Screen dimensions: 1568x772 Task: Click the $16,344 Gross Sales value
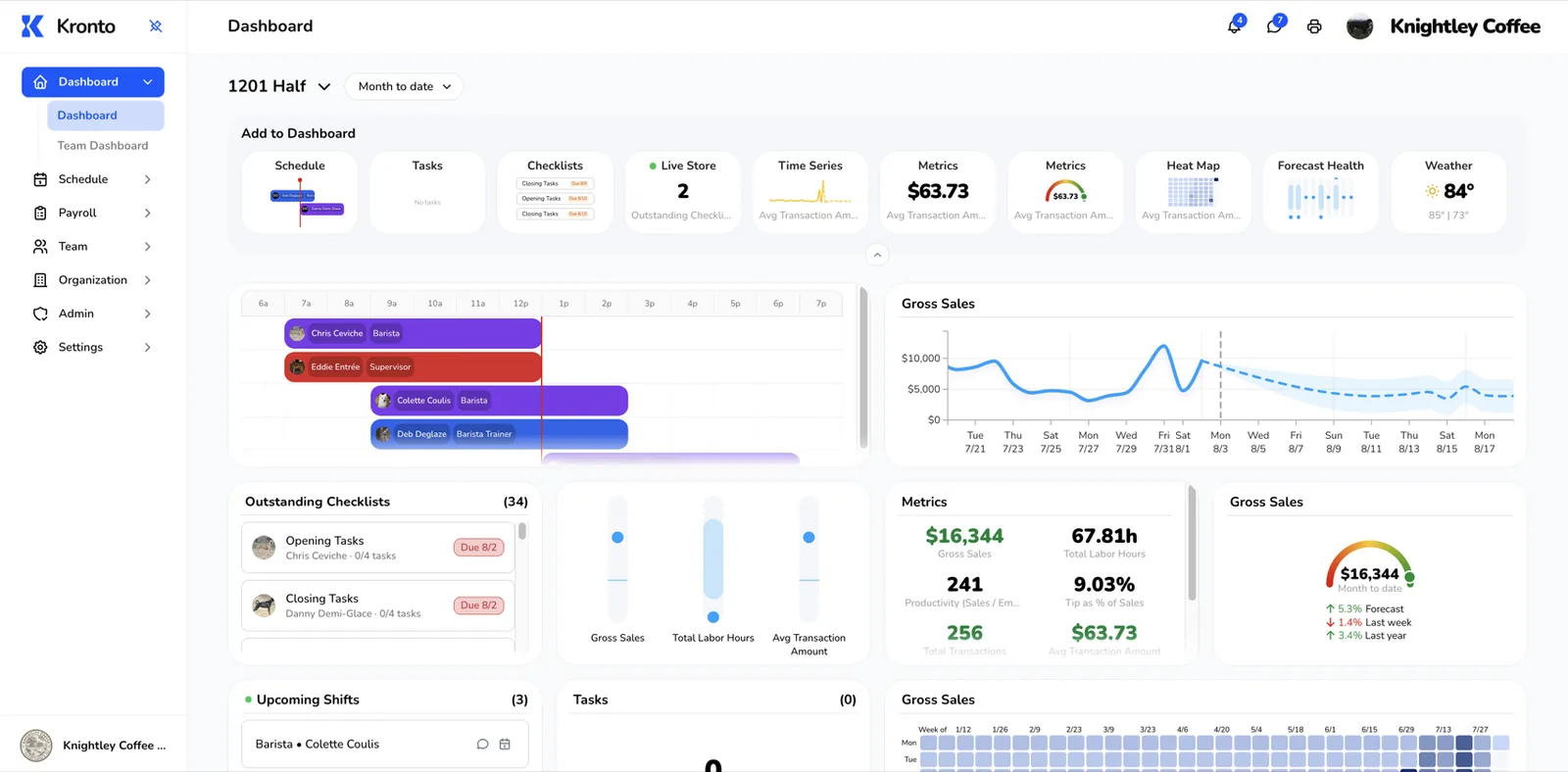[964, 536]
